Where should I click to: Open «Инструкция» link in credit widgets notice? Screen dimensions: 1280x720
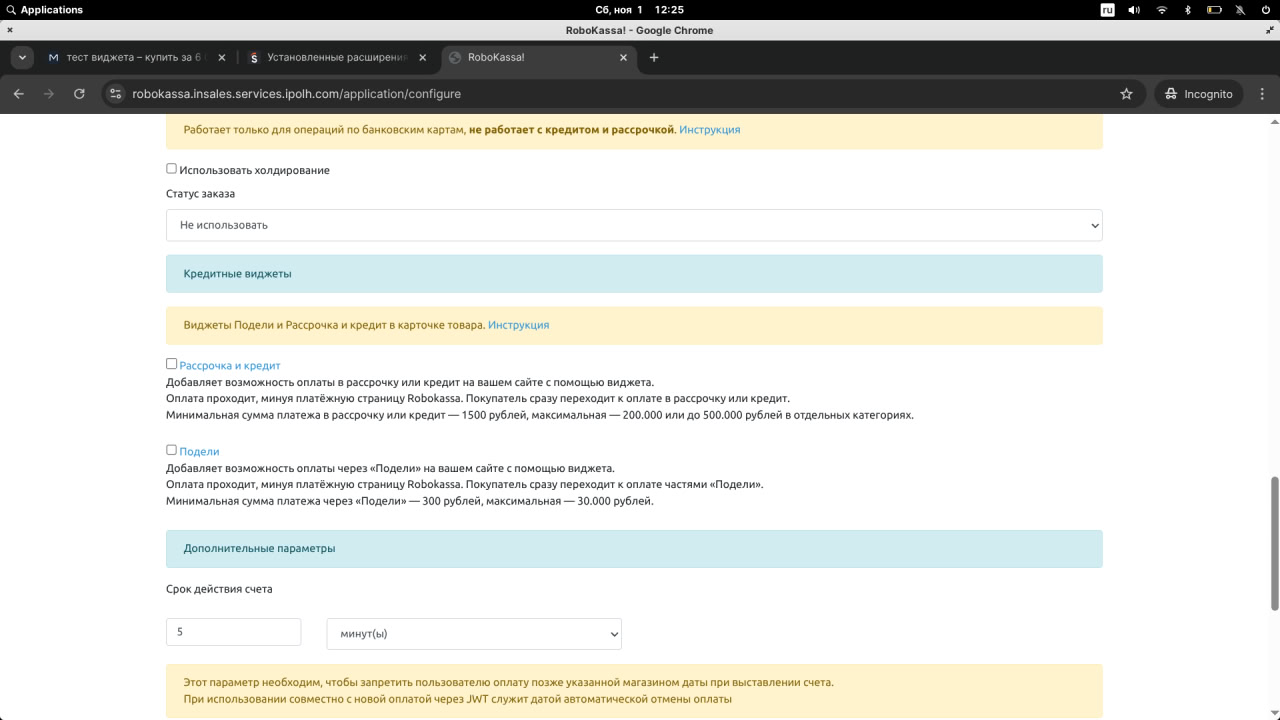[x=518, y=325]
